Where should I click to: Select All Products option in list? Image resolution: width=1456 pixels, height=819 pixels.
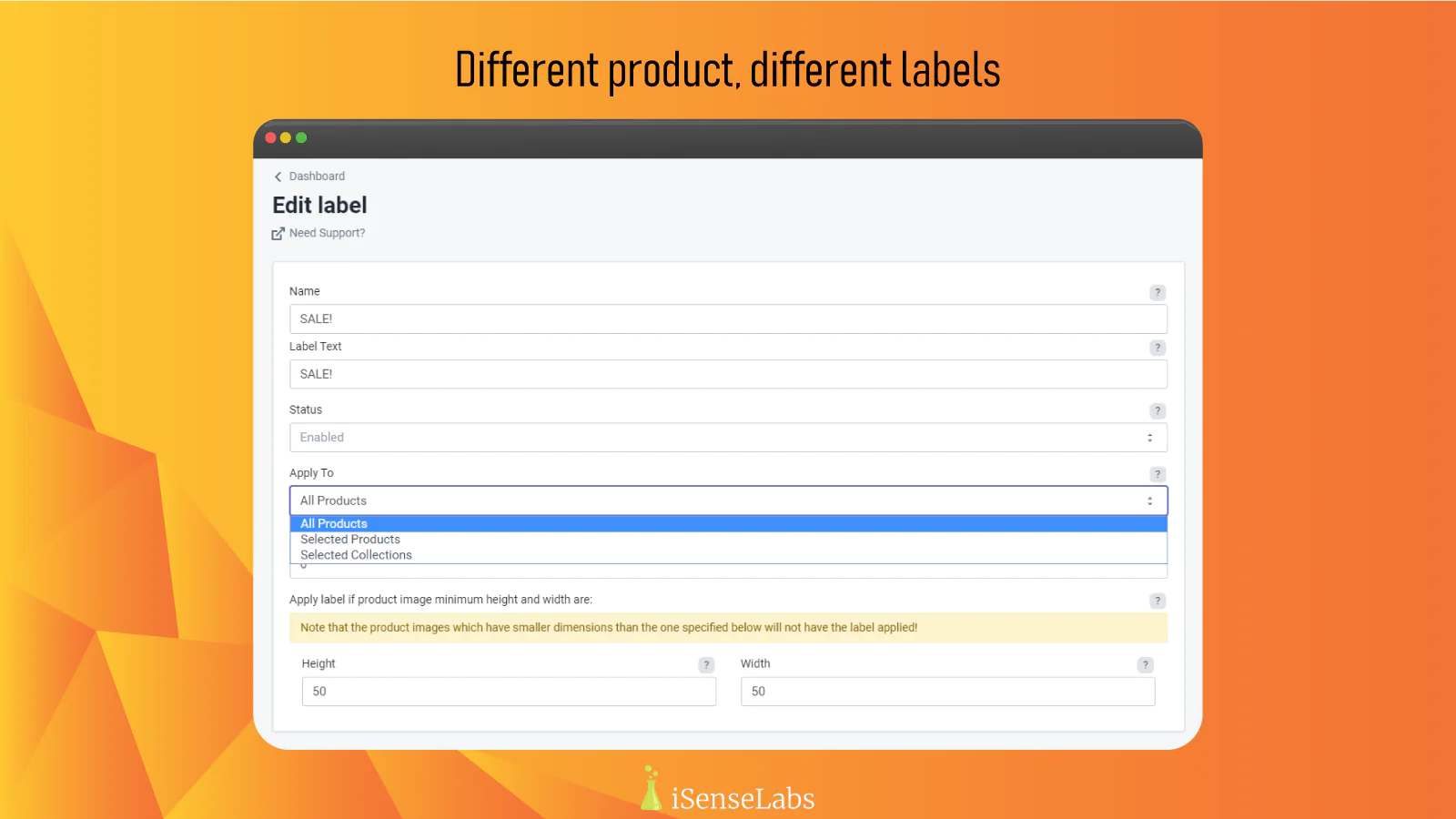(x=334, y=524)
